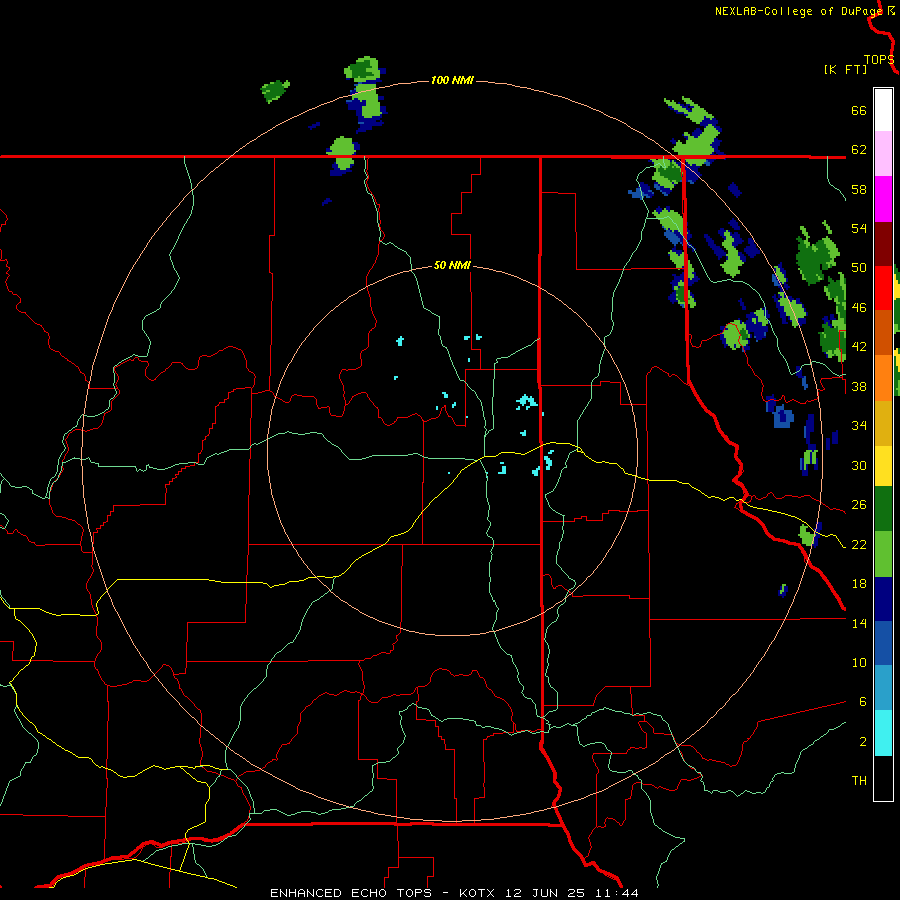Screen dimensions: 900x900
Task: Select the '6' legend value
Action: pyautogui.click(x=863, y=702)
